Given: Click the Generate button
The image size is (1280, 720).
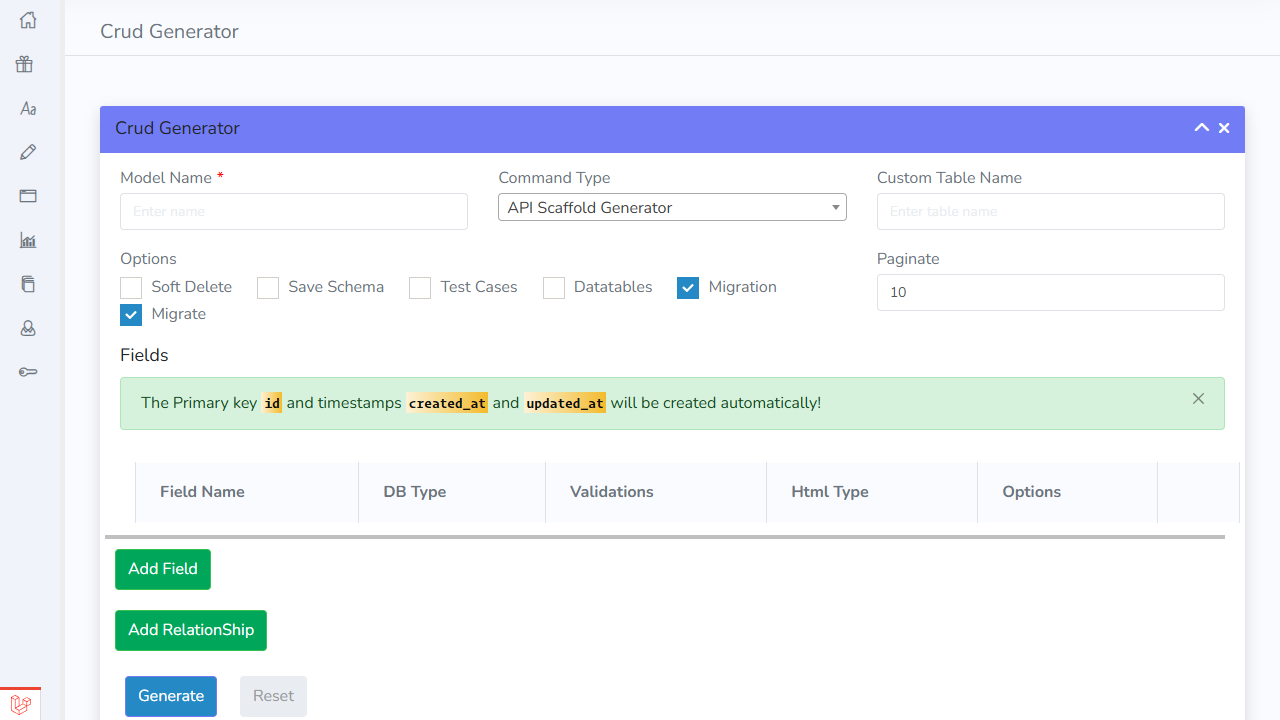Looking at the screenshot, I should coord(170,695).
